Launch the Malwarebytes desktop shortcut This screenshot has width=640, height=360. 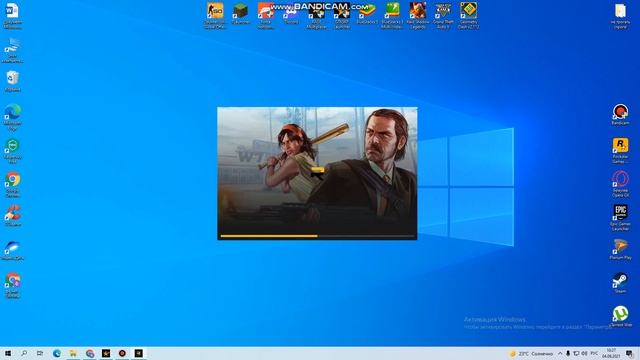[12, 250]
